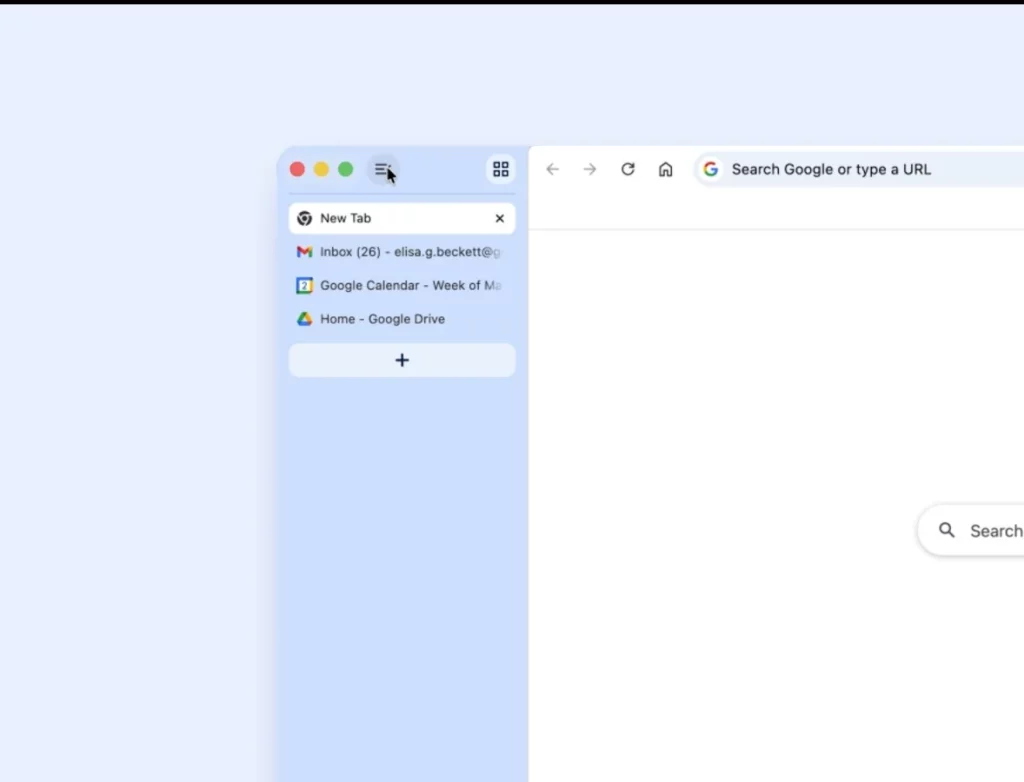The height and width of the screenshot is (782, 1024).
Task: Click the Google logo in the address bar
Action: (x=711, y=169)
